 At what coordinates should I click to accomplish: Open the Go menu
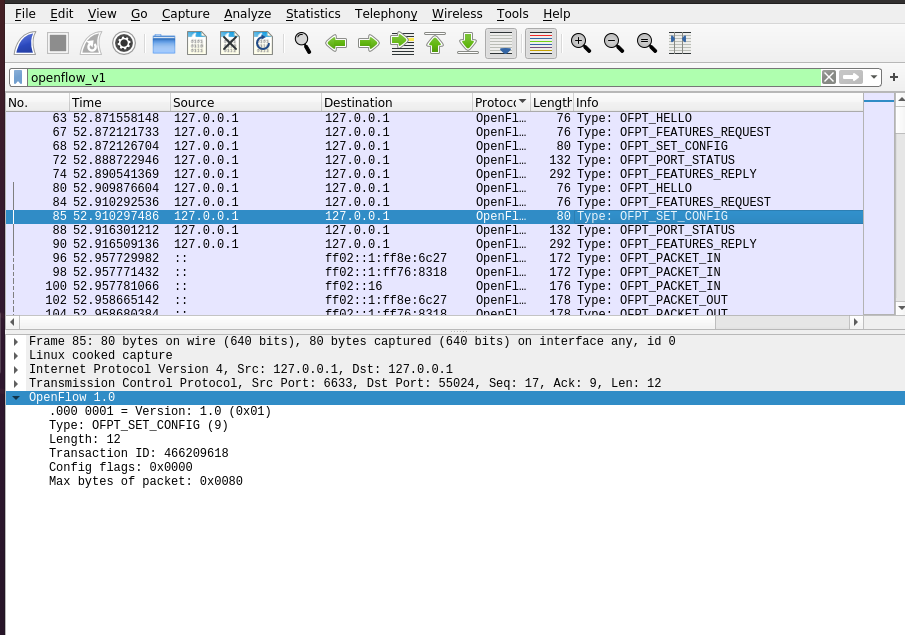pyautogui.click(x=139, y=14)
